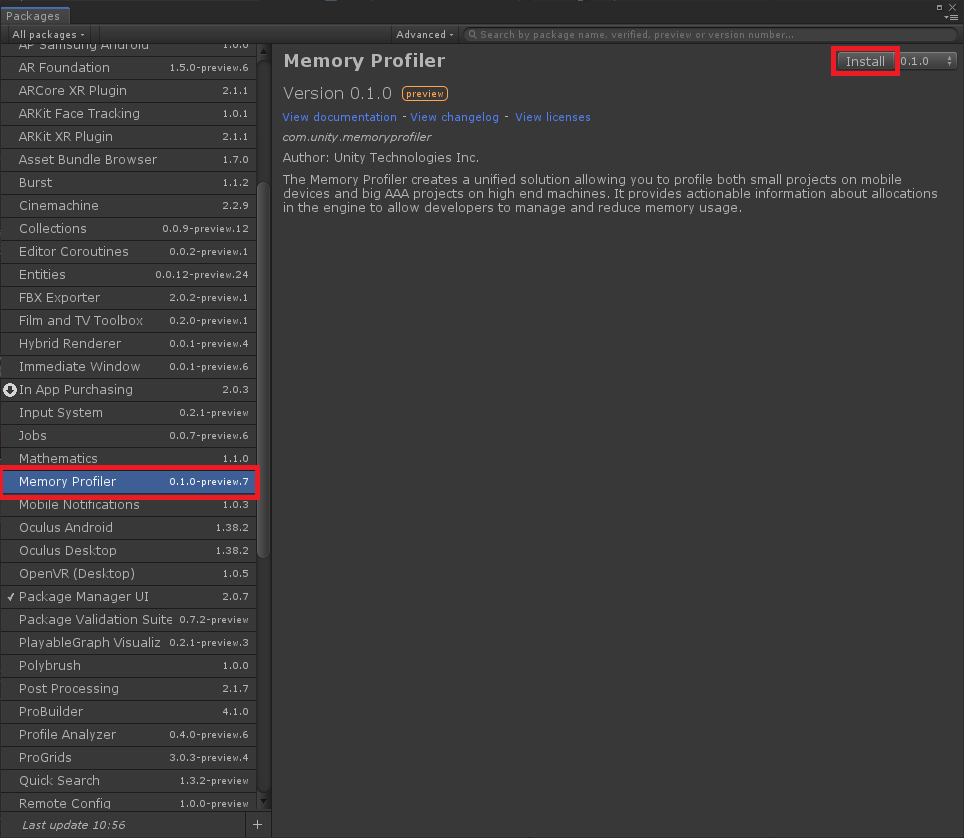The height and width of the screenshot is (838, 964).
Task: Open the View documentation link
Action: pos(339,117)
